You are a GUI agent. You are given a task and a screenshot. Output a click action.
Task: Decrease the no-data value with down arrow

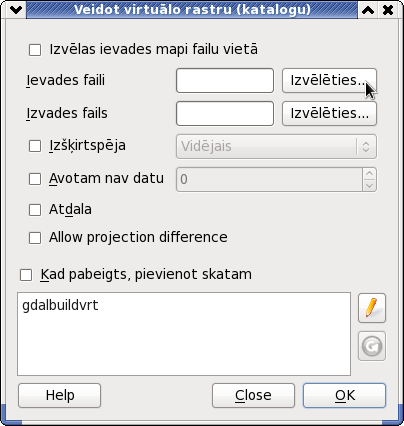click(369, 186)
